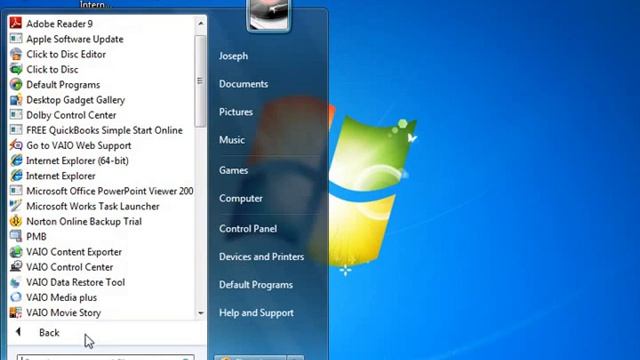Click the Internet Explorer icon
640x360 pixels.
tap(16, 176)
